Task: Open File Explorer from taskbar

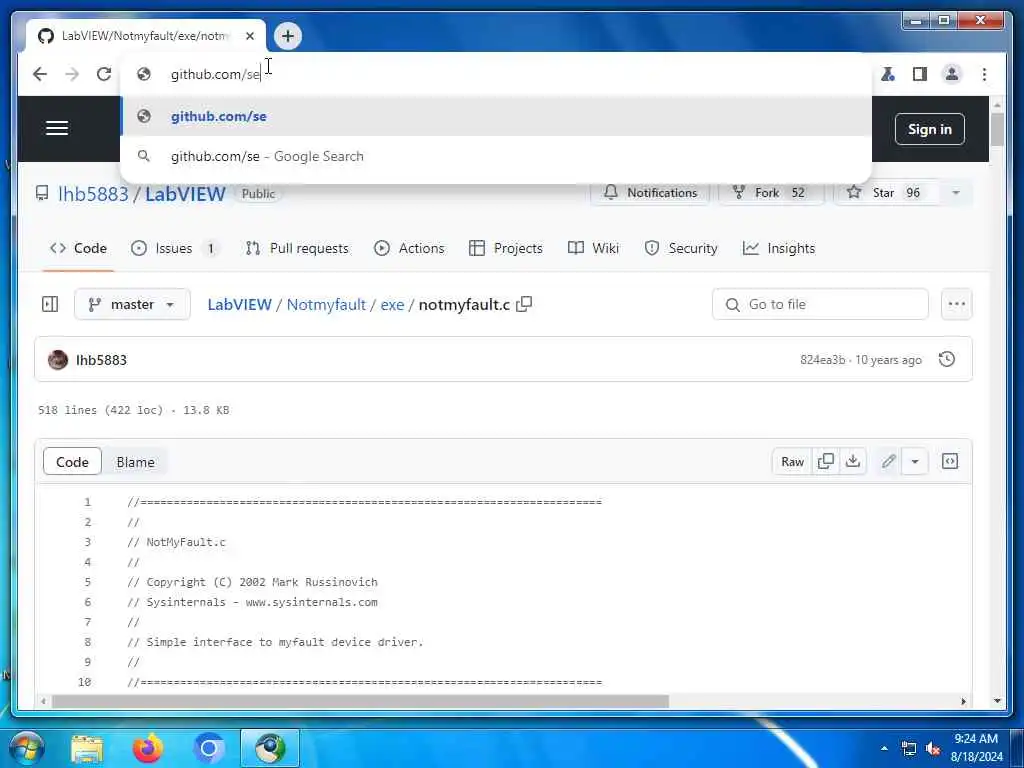Action: click(x=87, y=749)
